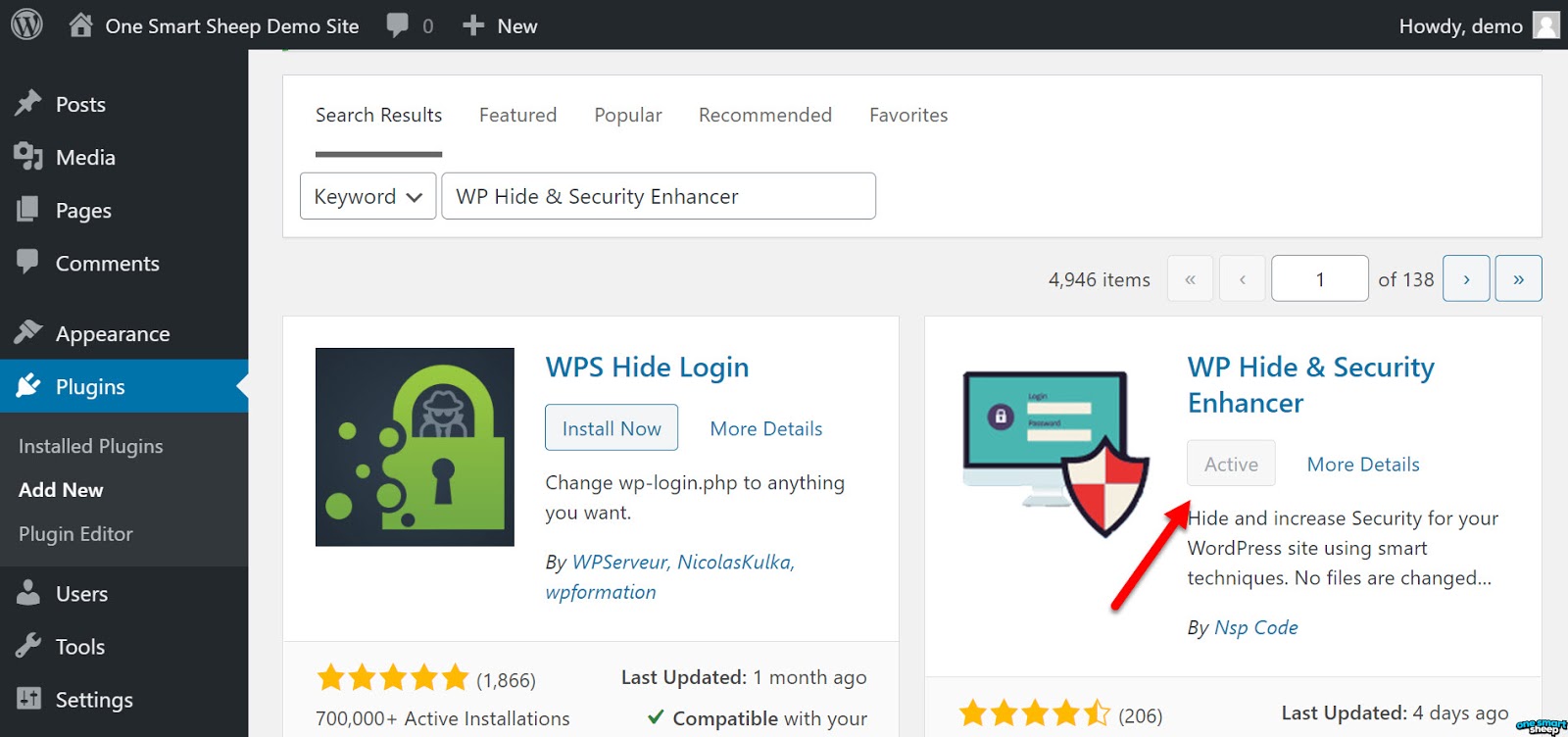Viewport: 1568px width, 737px height.
Task: Click first page double-arrow button
Action: [1190, 278]
